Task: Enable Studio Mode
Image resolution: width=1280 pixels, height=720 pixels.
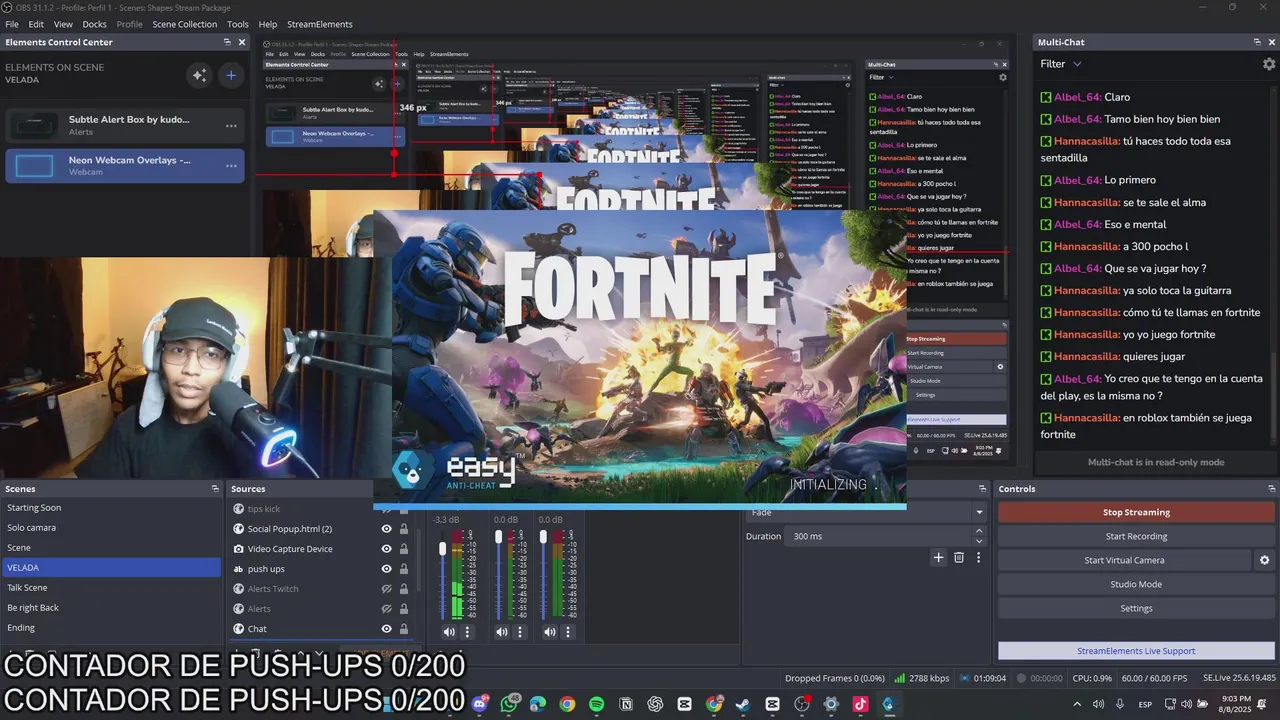Action: tap(1136, 584)
